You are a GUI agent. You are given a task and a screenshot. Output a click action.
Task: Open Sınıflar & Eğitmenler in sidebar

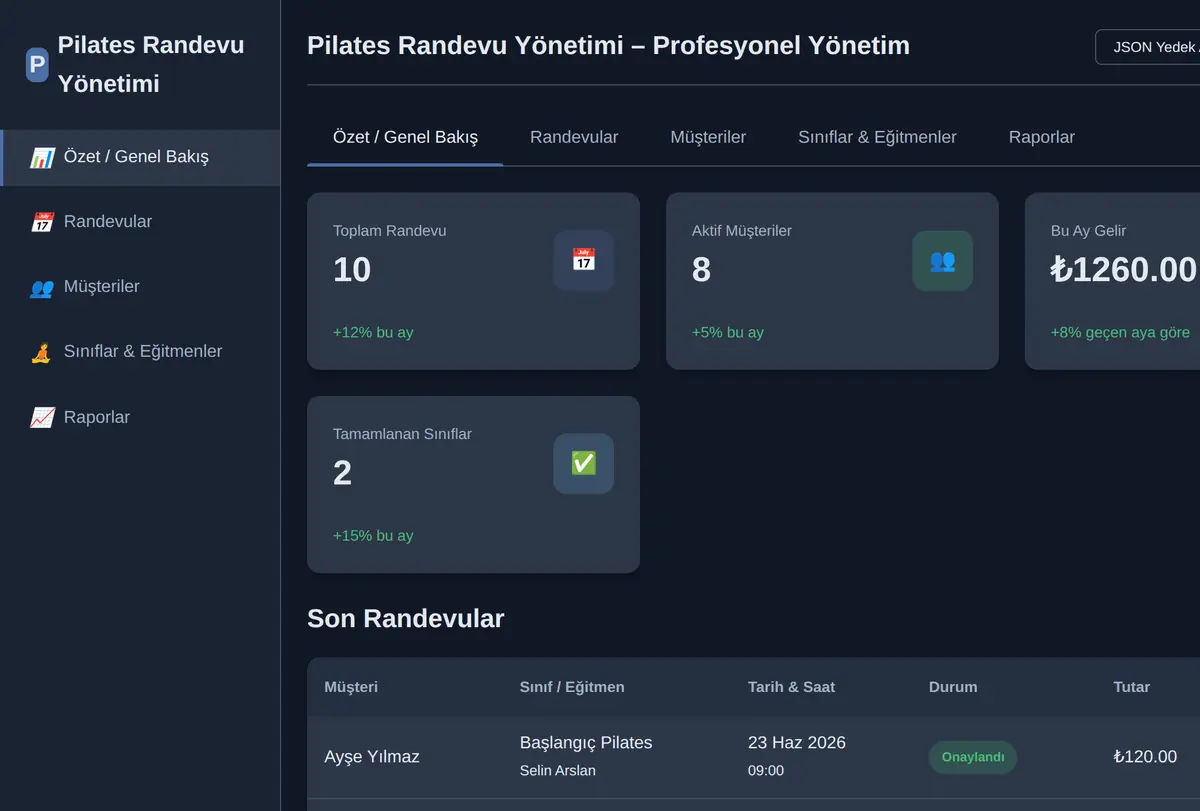[141, 352]
